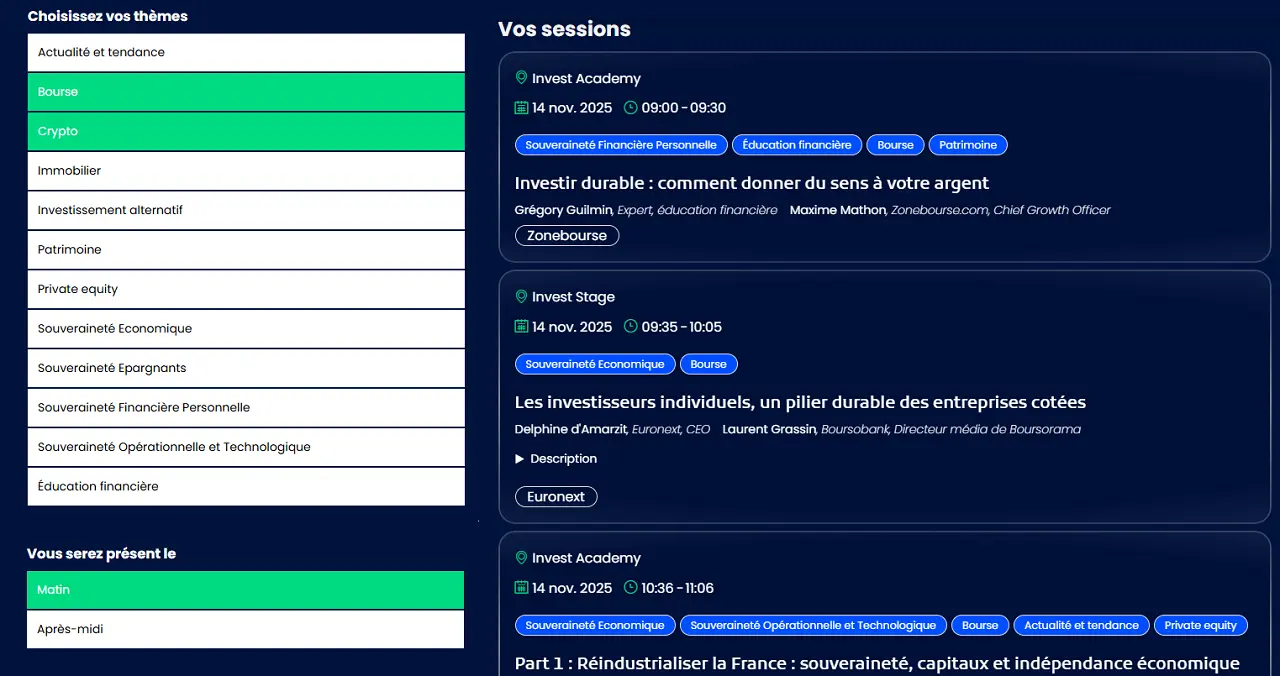Click the Euronext tag
The image size is (1280, 676).
click(x=556, y=496)
